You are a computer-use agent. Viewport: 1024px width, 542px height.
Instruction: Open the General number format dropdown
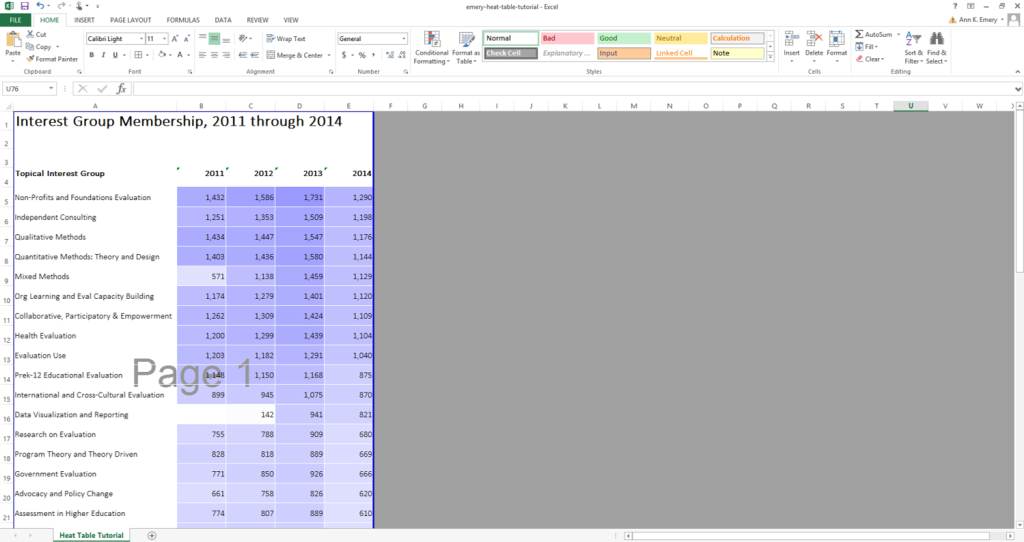tap(404, 39)
